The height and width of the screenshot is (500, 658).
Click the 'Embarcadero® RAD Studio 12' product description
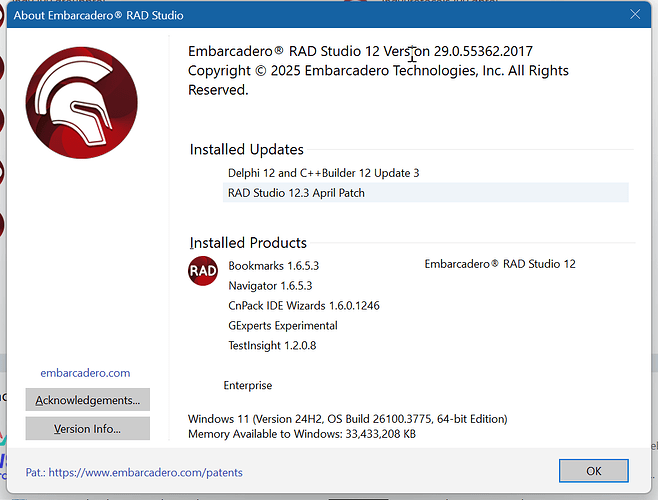click(500, 264)
